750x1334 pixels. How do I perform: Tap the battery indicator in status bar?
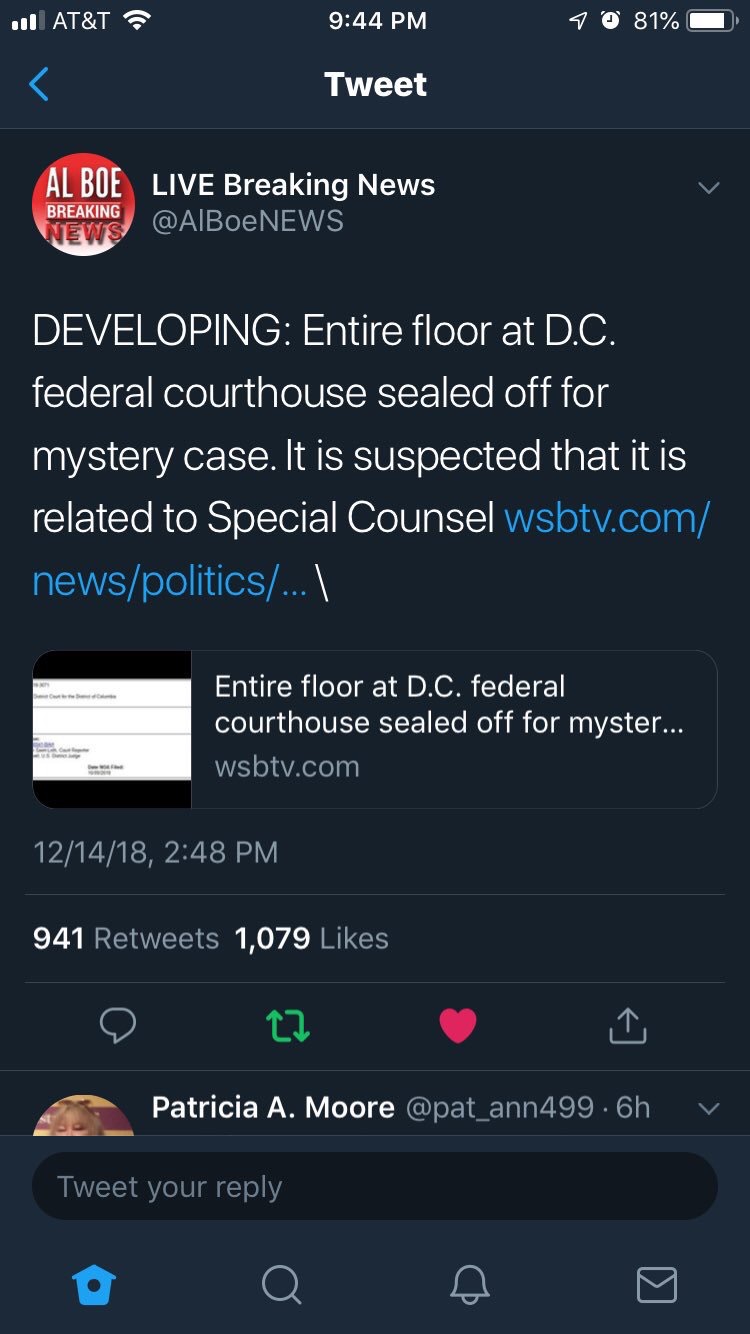pyautogui.click(x=712, y=21)
